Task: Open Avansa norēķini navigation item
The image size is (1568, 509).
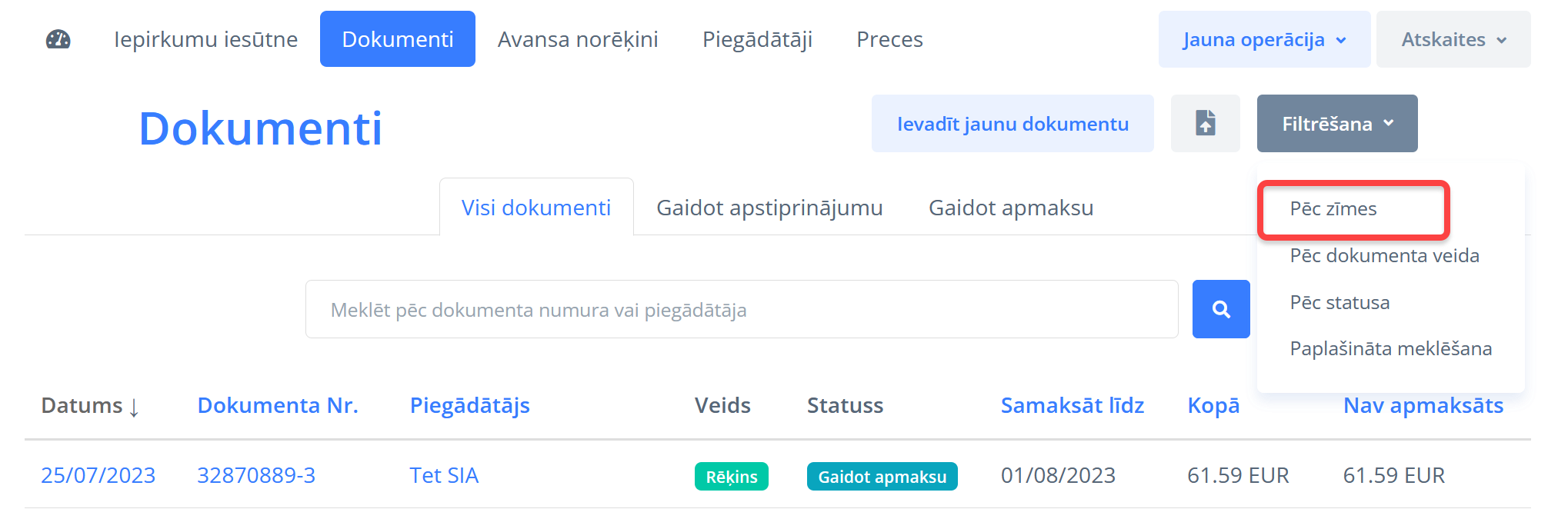Action: pos(578,39)
